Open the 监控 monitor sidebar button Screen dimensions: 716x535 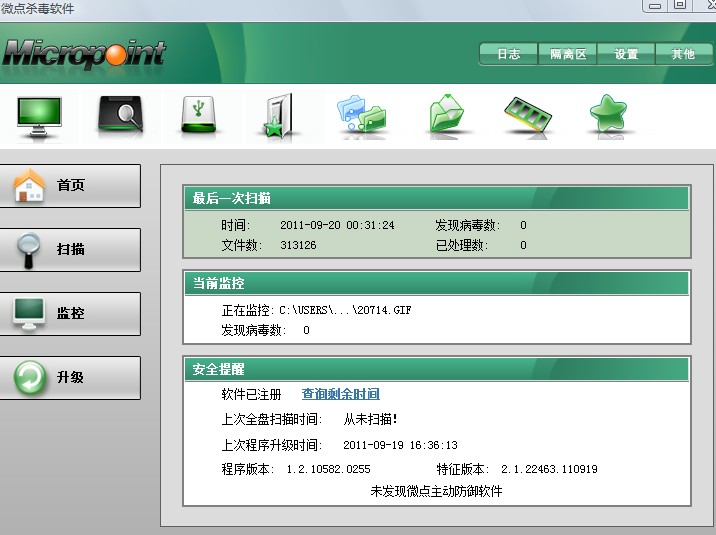(69, 314)
